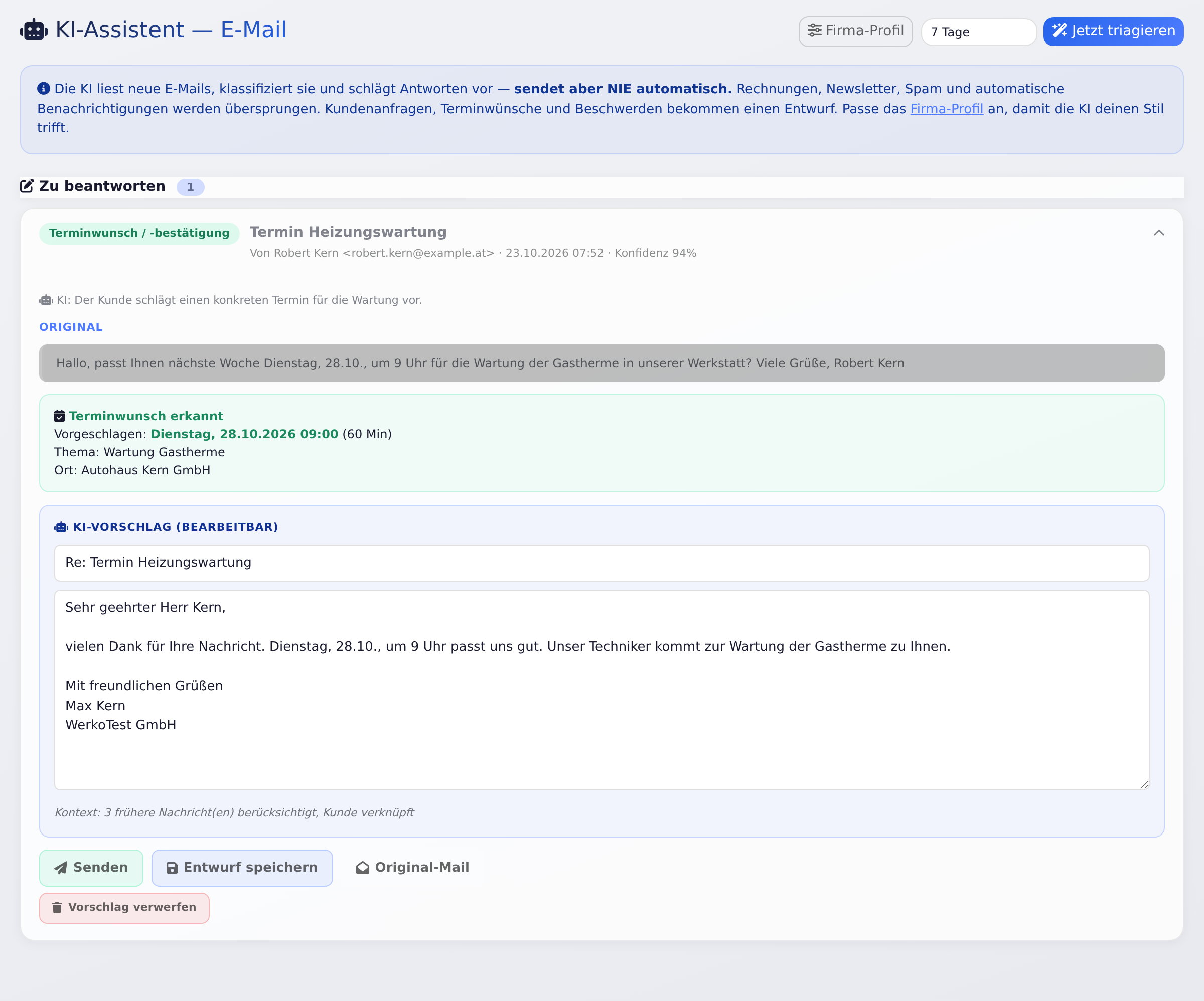Click the Termin Heizungswartung subject heading

click(x=348, y=232)
